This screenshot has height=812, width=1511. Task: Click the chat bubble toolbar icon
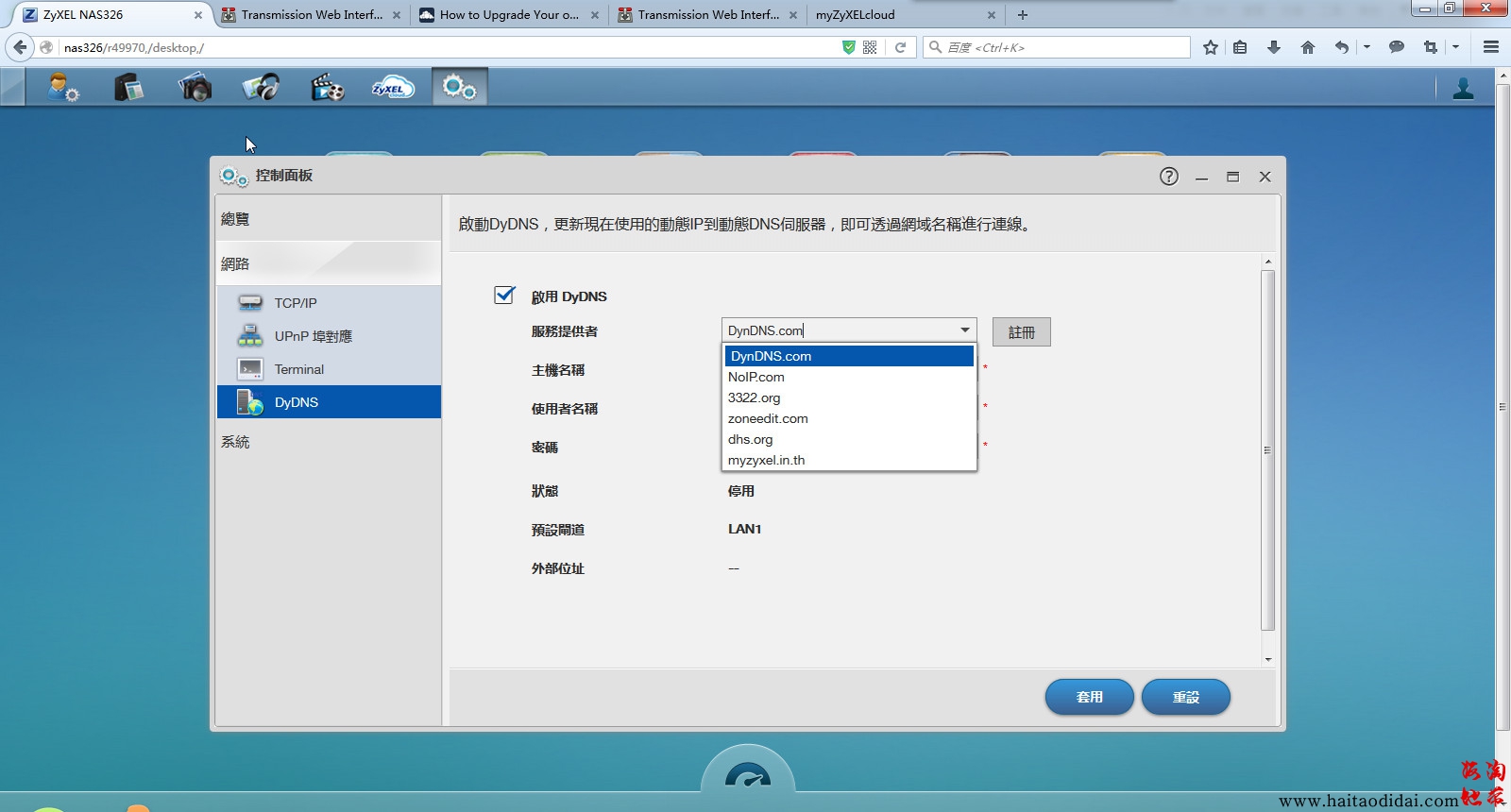click(1397, 47)
